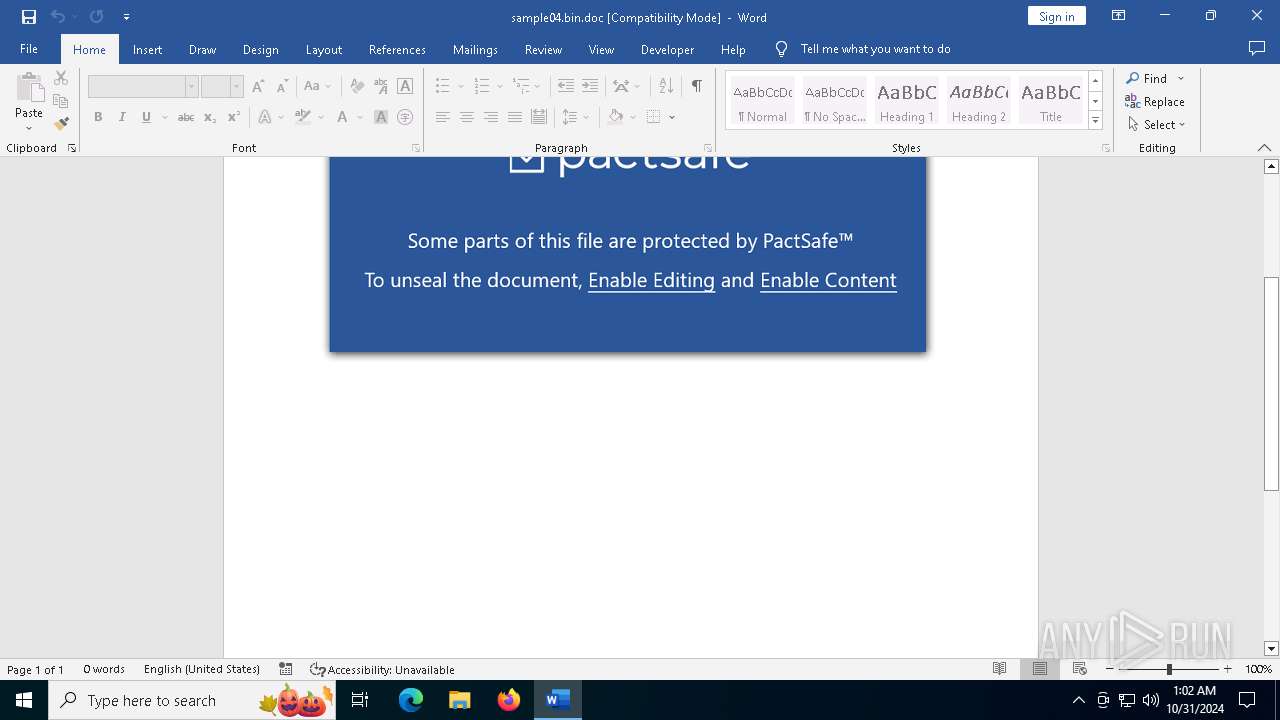Select the Format Painter brush icon

coord(61,124)
